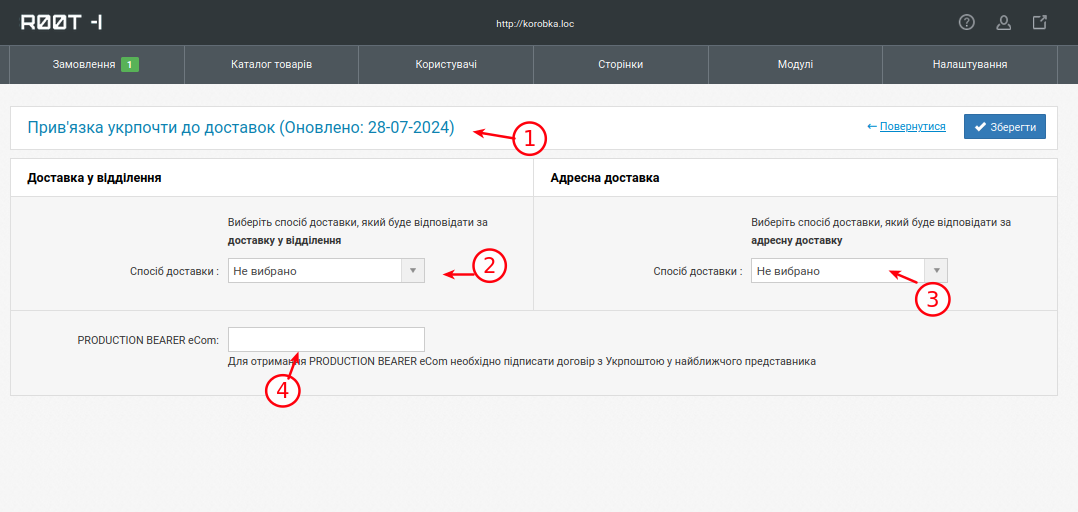Open the Налаштування menu
1078x512 pixels.
970,65
